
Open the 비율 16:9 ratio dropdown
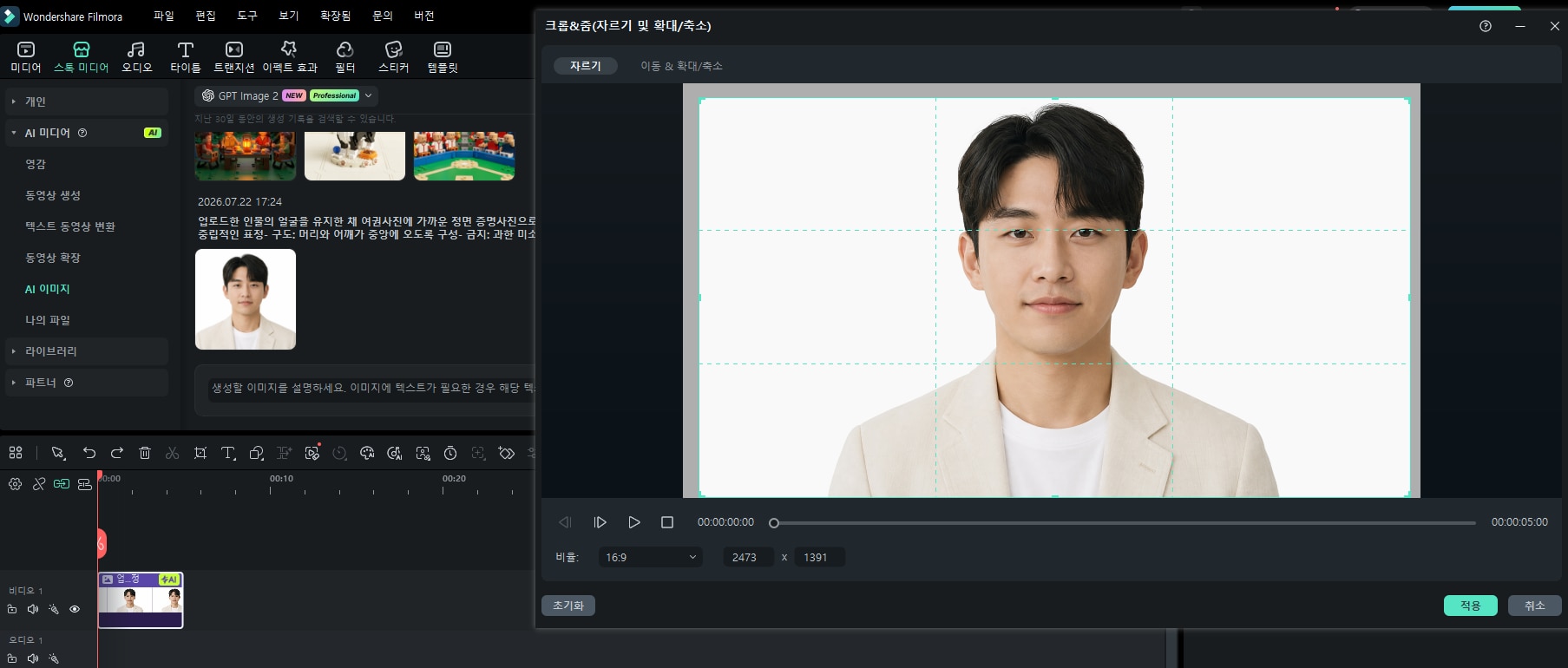[651, 557]
